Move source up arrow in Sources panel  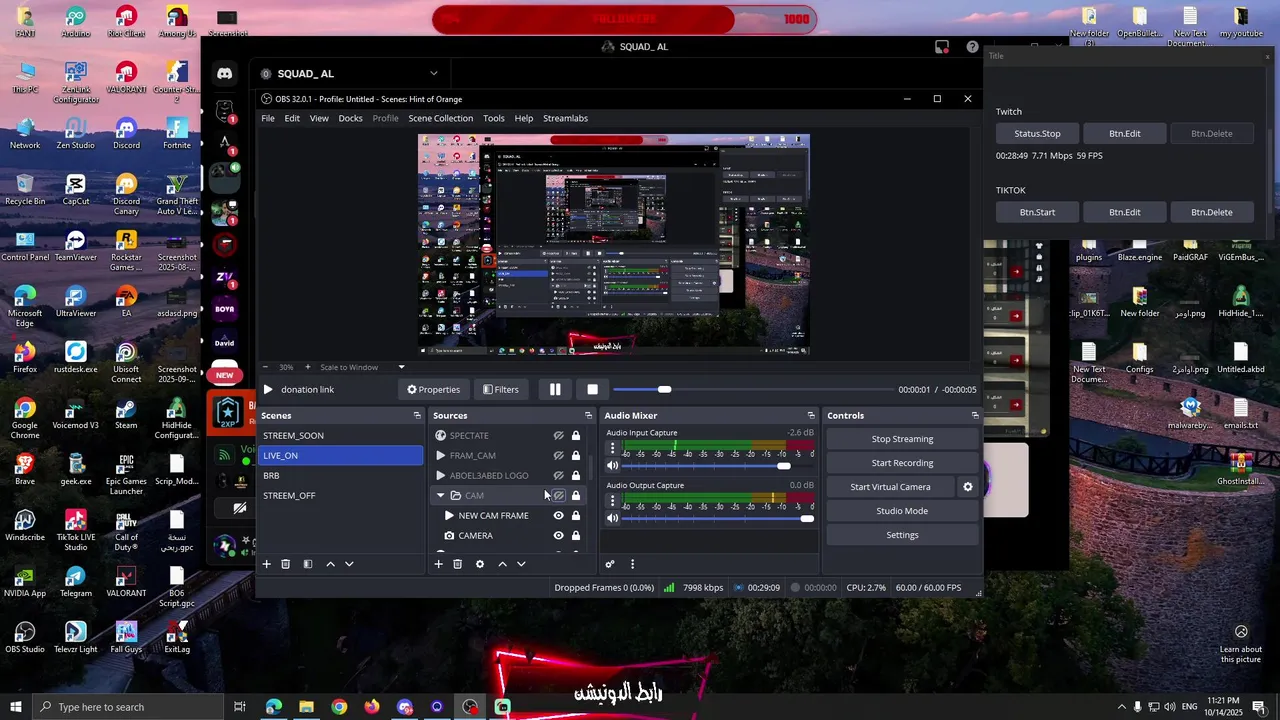pos(503,564)
